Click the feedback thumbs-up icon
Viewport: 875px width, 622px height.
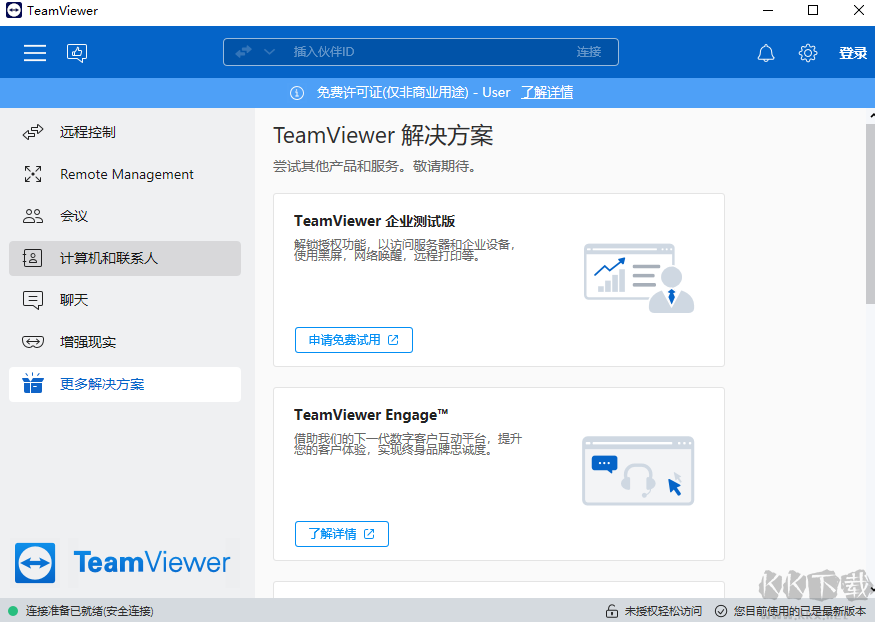[77, 53]
